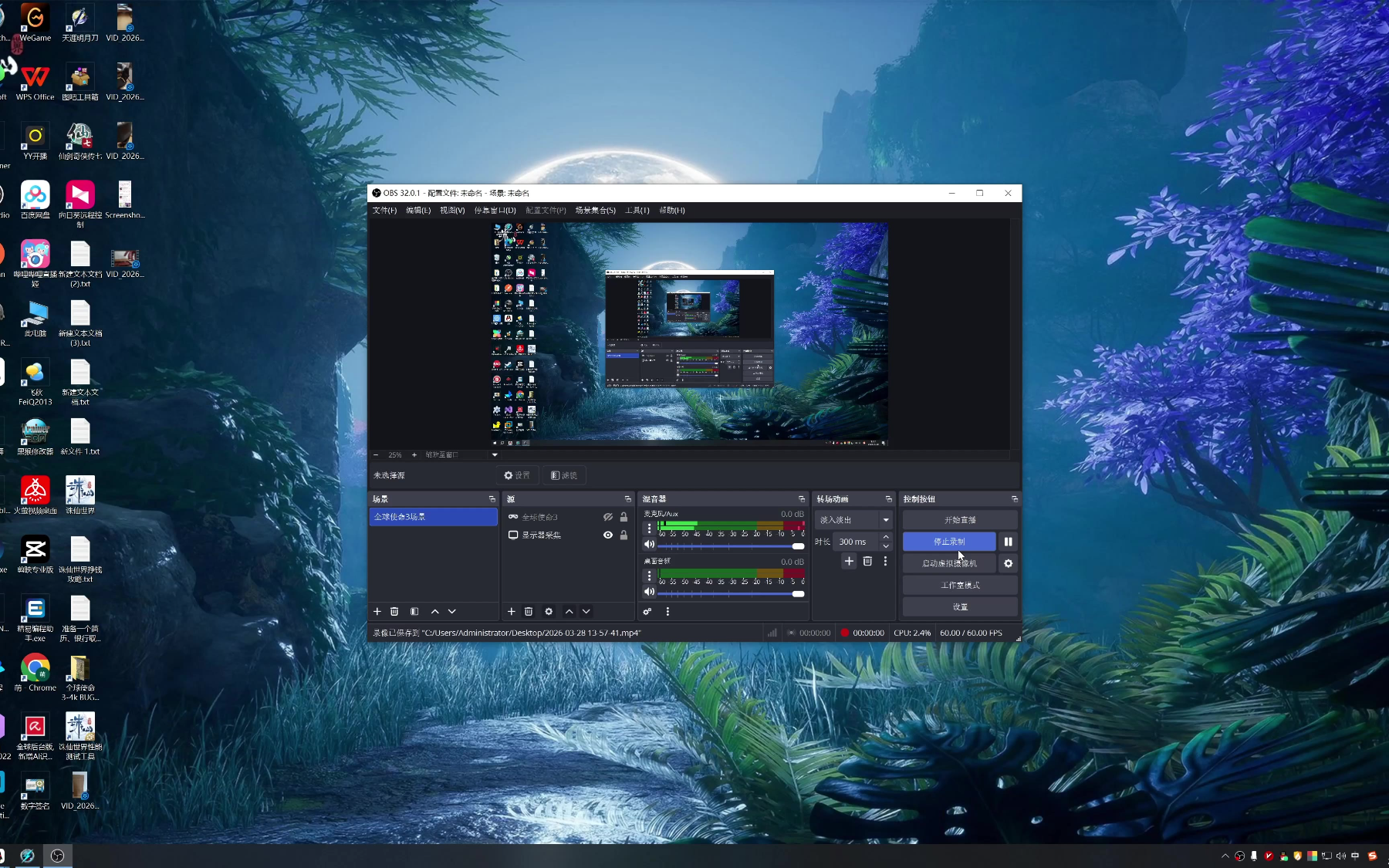
Task: Unlock the 显示器采集 source lock
Action: 624,535
